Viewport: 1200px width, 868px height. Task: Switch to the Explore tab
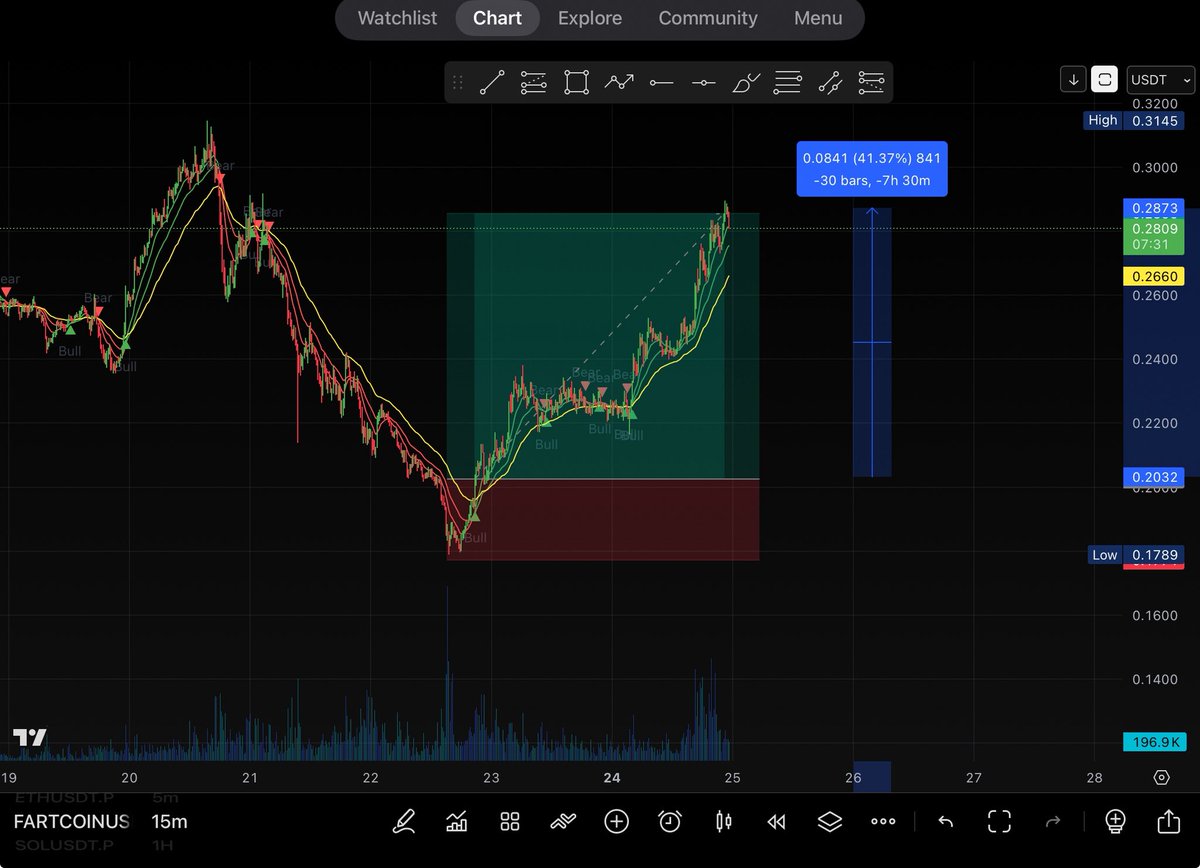pos(590,18)
